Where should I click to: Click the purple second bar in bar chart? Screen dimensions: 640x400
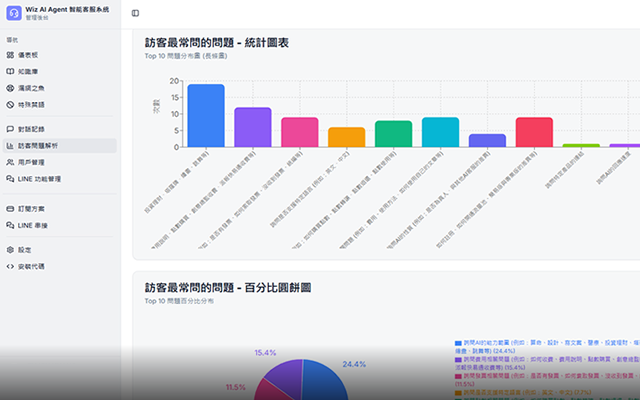(252, 127)
